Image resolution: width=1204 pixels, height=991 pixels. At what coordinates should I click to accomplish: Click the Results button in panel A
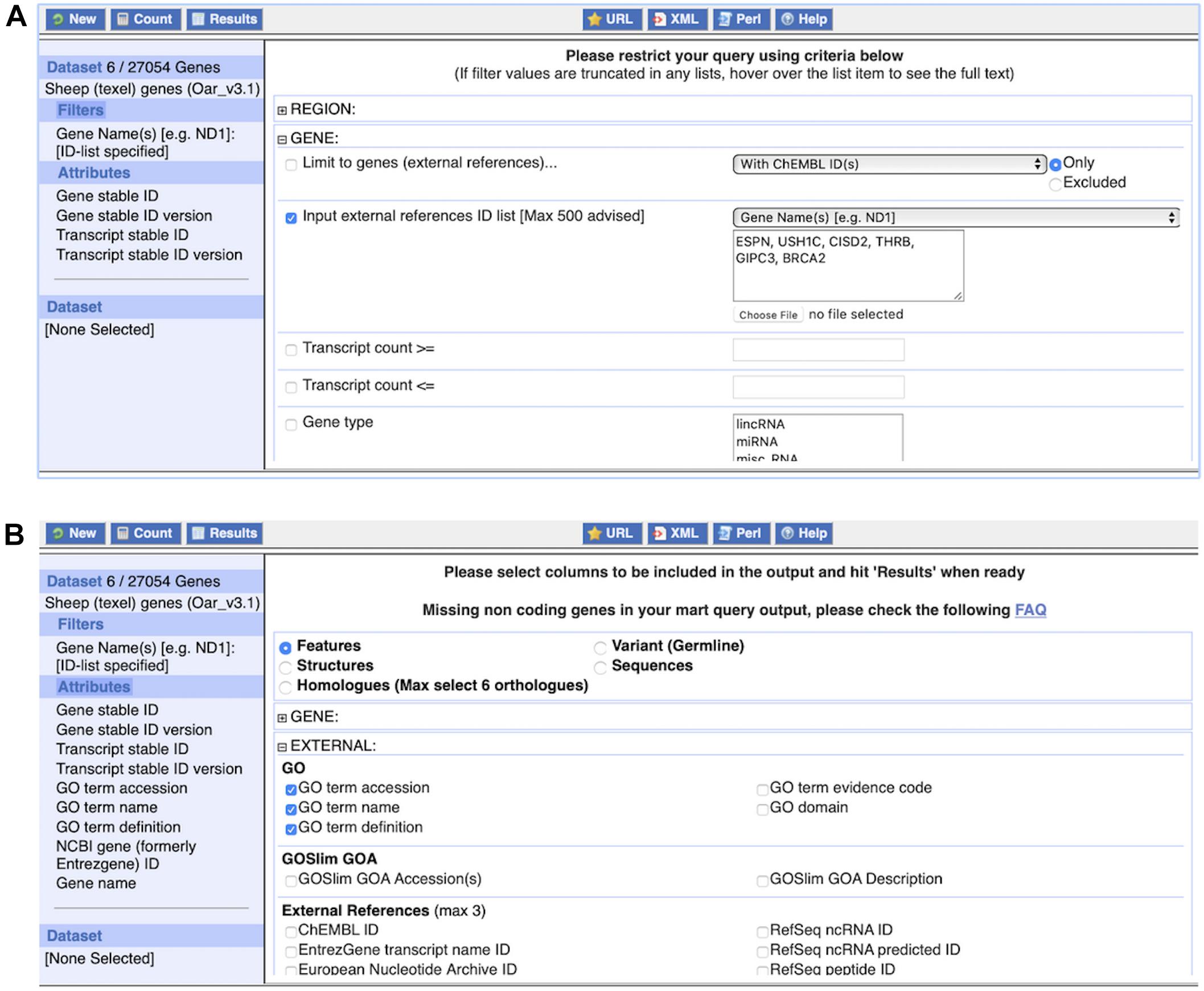click(225, 19)
